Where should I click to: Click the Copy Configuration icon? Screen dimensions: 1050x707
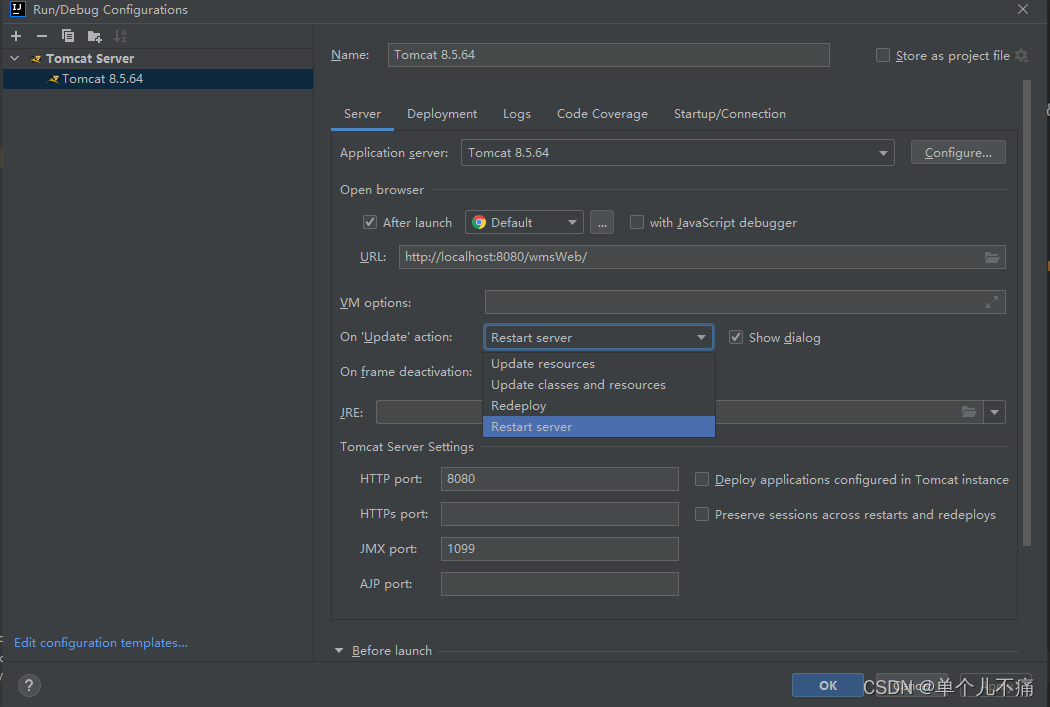[x=68, y=36]
